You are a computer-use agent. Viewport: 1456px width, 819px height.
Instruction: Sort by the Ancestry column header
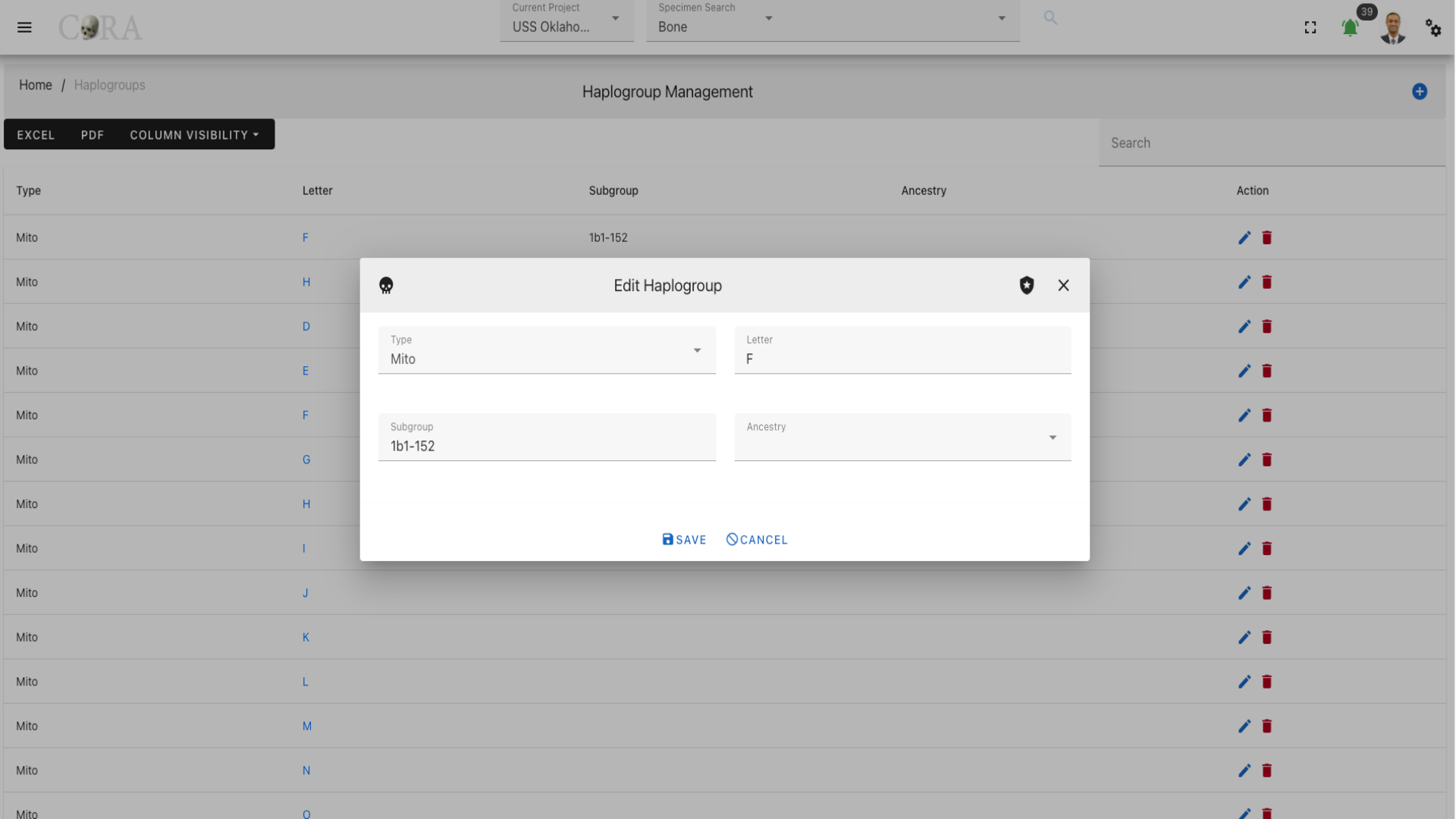tap(924, 191)
